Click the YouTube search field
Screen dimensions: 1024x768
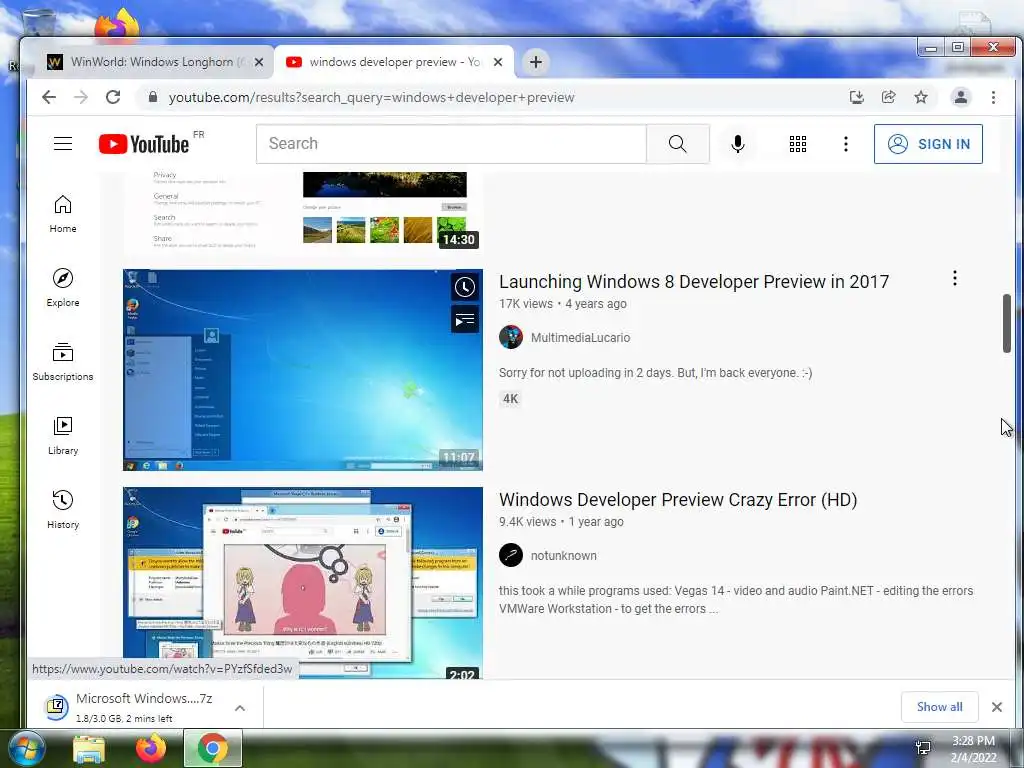pos(451,144)
